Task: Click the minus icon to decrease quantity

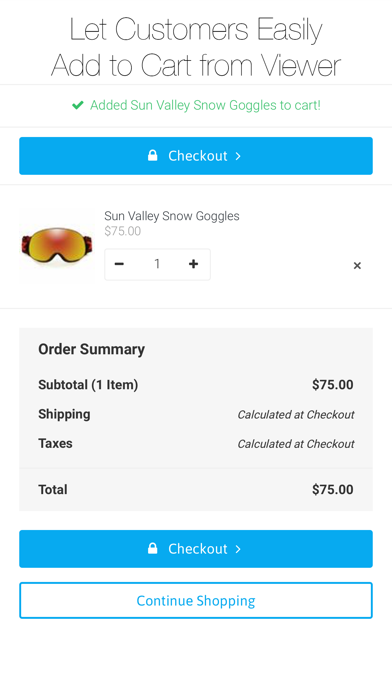Action: point(119,264)
